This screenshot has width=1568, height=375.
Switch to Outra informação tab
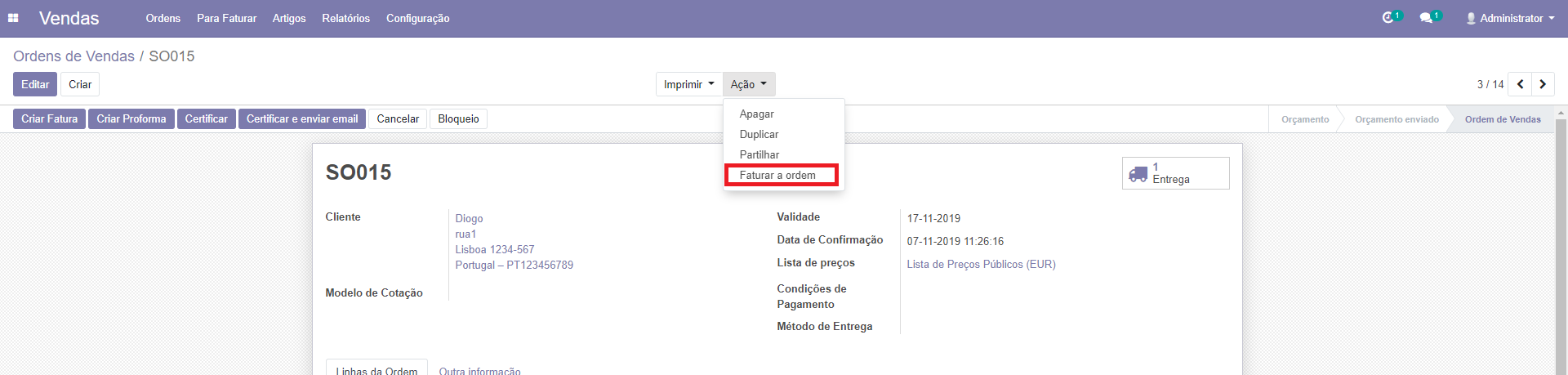tap(479, 370)
